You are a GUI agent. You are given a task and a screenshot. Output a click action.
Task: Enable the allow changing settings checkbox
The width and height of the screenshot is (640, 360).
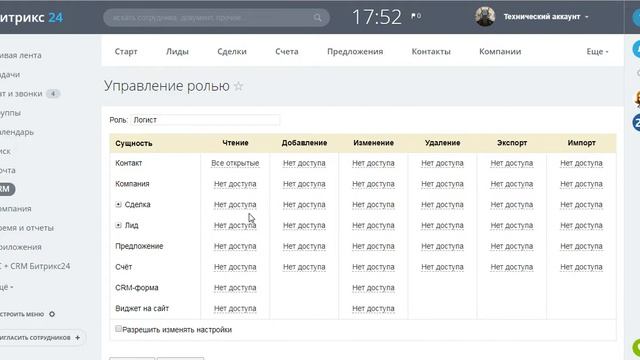tap(118, 329)
